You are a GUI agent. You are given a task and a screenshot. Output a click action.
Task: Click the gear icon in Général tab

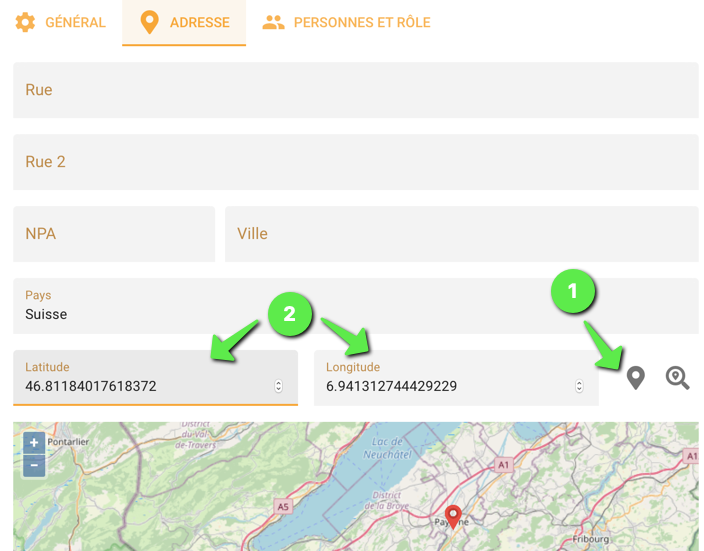point(25,22)
